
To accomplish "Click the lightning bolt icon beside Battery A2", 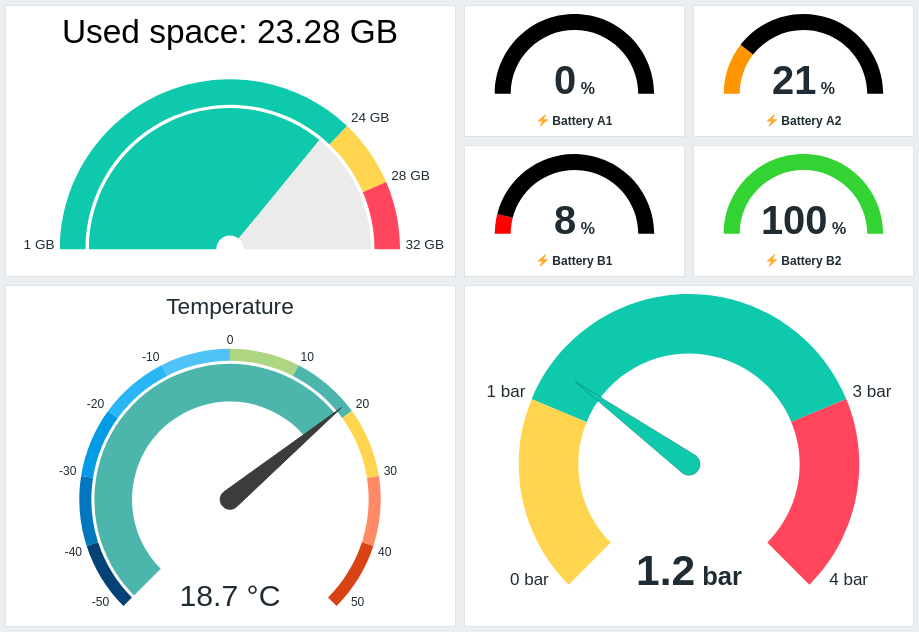I will coord(772,120).
